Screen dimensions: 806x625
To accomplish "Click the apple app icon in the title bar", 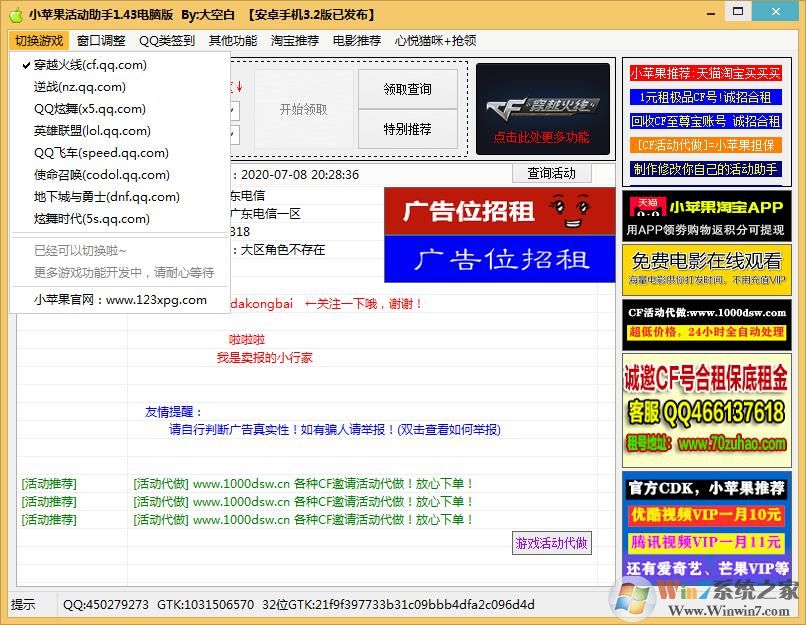I will coord(16,13).
